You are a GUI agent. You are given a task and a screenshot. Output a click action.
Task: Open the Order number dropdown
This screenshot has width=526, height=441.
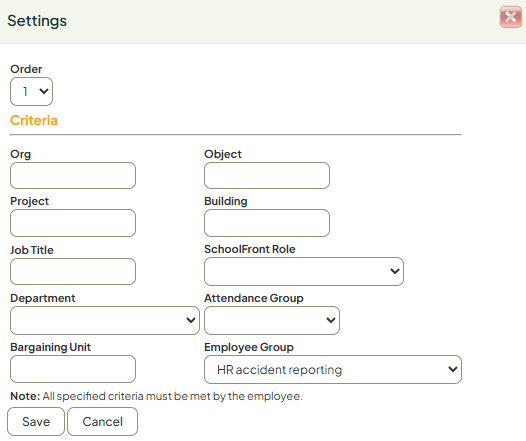click(x=32, y=91)
